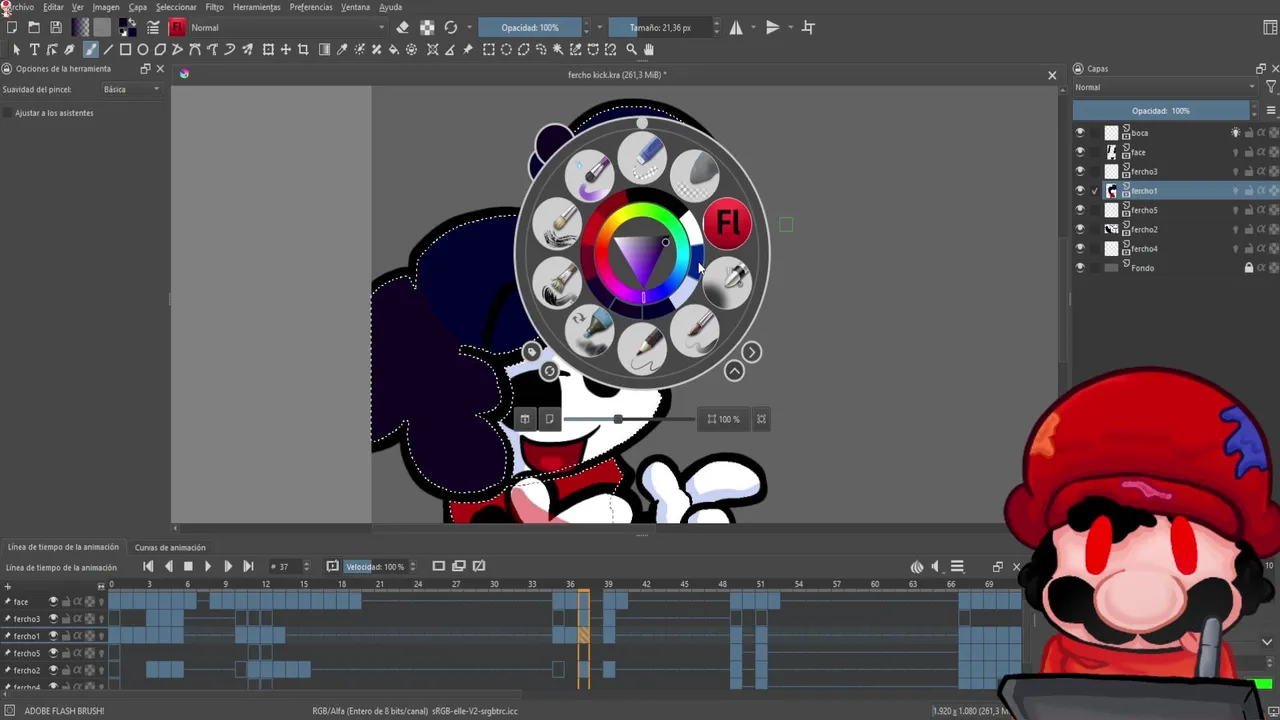Select the Gradient tool
This screenshot has width=1280, height=720.
coord(324,49)
